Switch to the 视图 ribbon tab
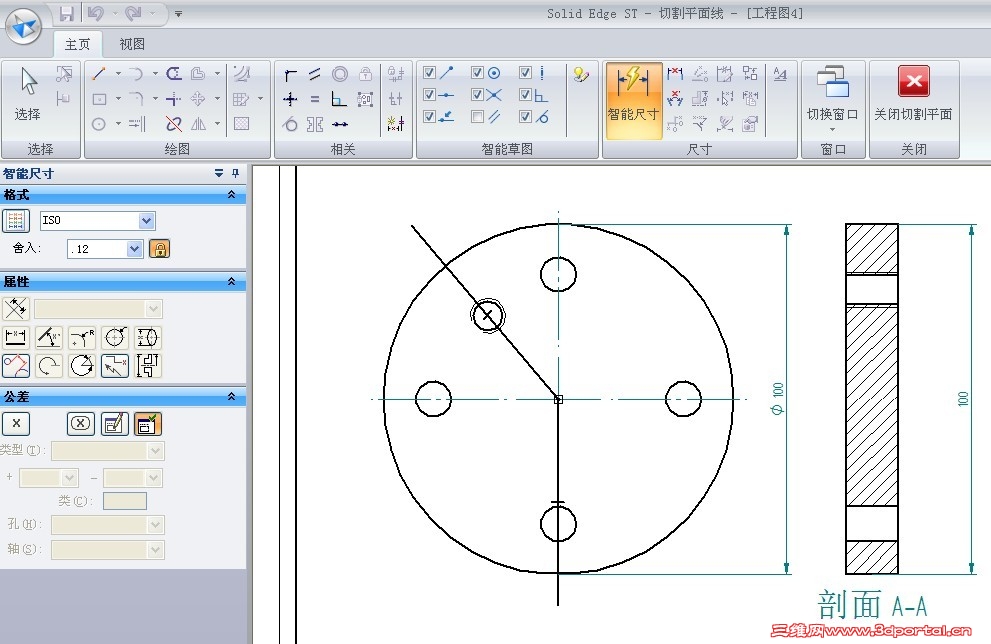This screenshot has height=644, width=991. coord(132,44)
